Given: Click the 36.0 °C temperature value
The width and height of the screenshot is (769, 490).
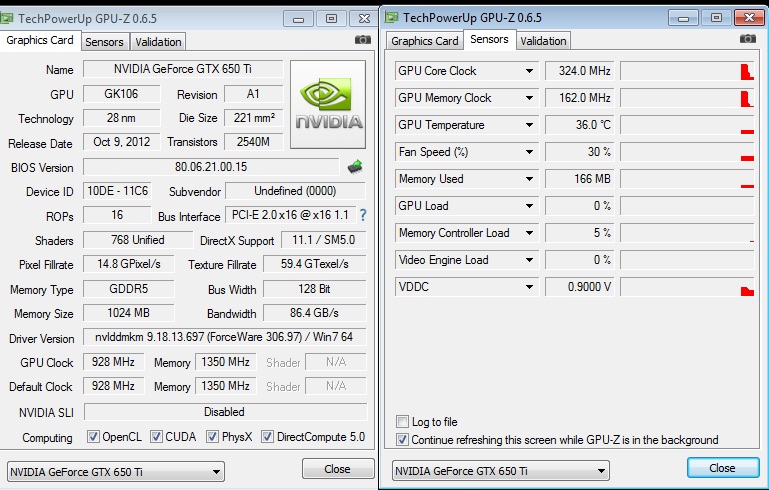Looking at the screenshot, I should [x=579, y=125].
